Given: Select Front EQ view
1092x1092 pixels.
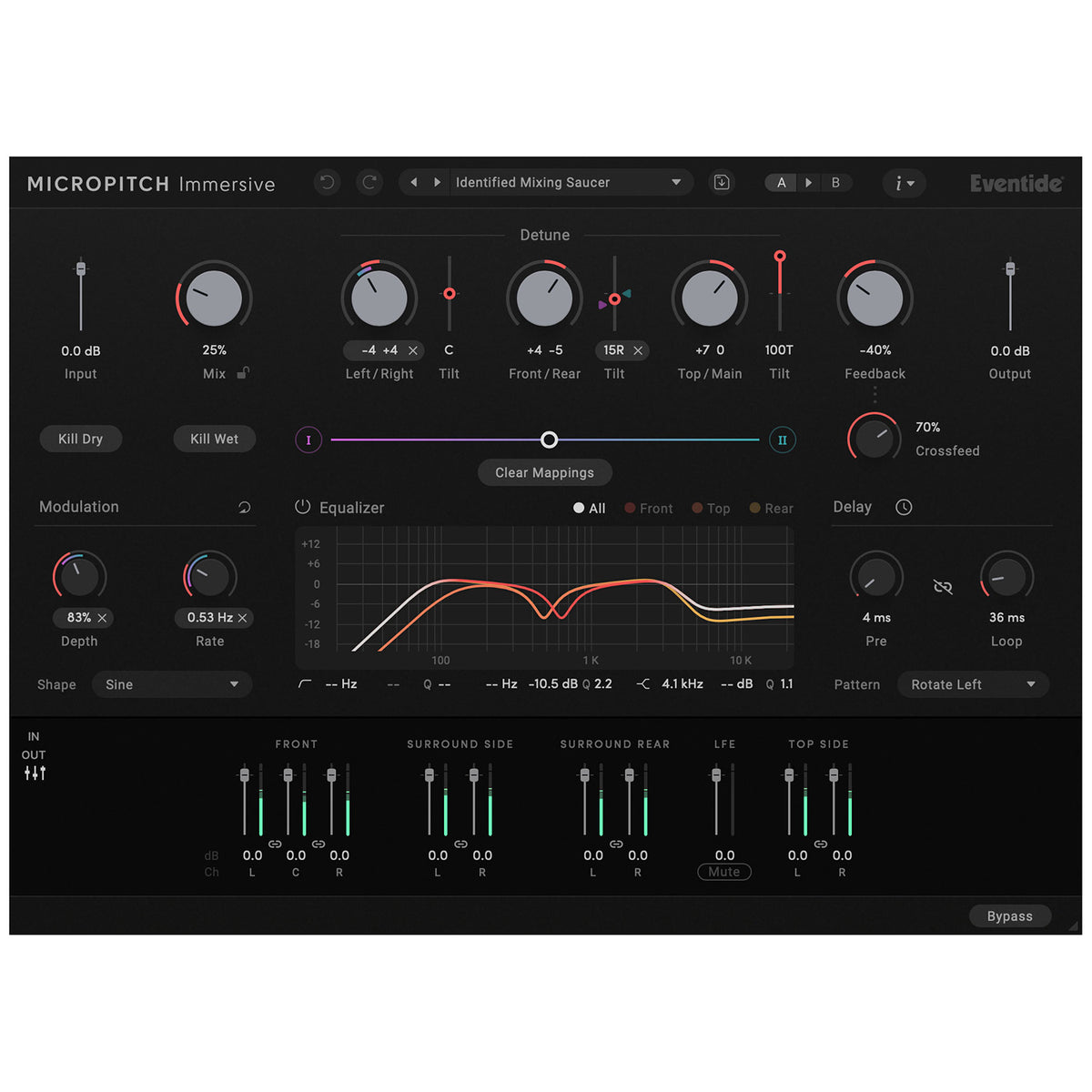Looking at the screenshot, I should [x=649, y=509].
